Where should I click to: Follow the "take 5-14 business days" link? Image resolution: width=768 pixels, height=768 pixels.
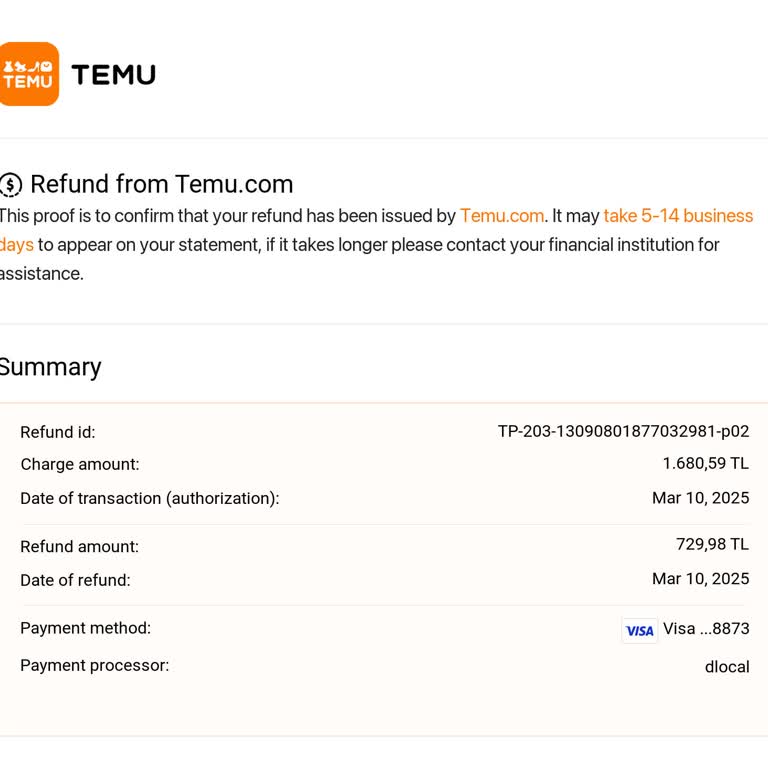tap(677, 216)
